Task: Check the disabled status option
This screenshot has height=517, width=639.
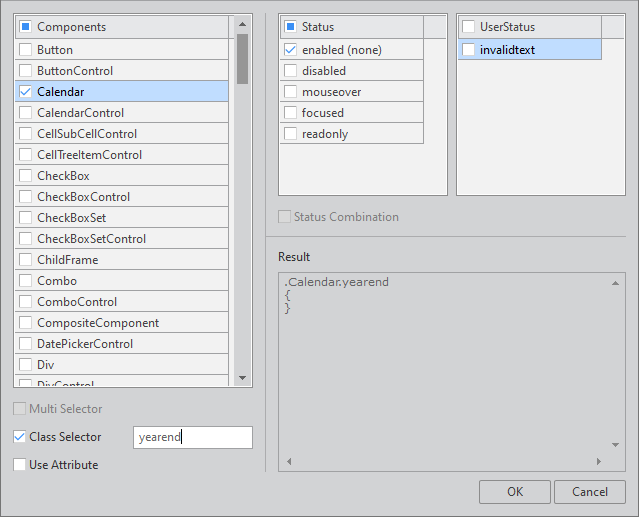Action: click(x=290, y=71)
